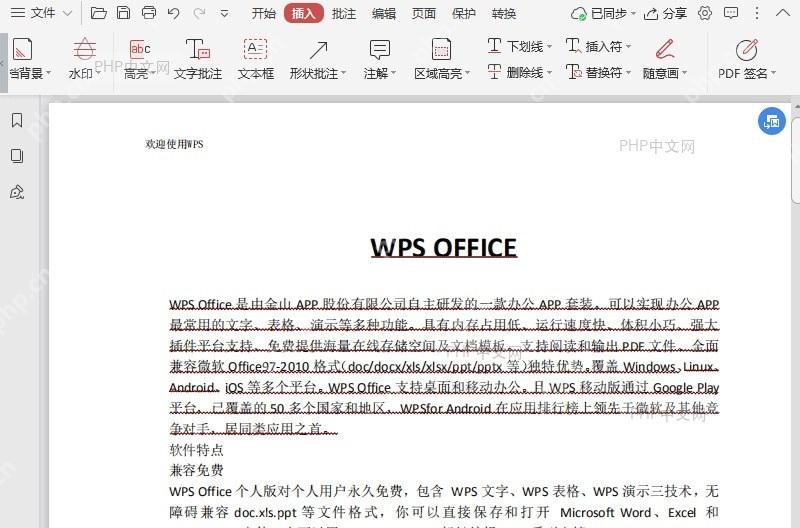800x528 pixels.
Task: Switch to the 开始 tab
Action: (x=264, y=13)
